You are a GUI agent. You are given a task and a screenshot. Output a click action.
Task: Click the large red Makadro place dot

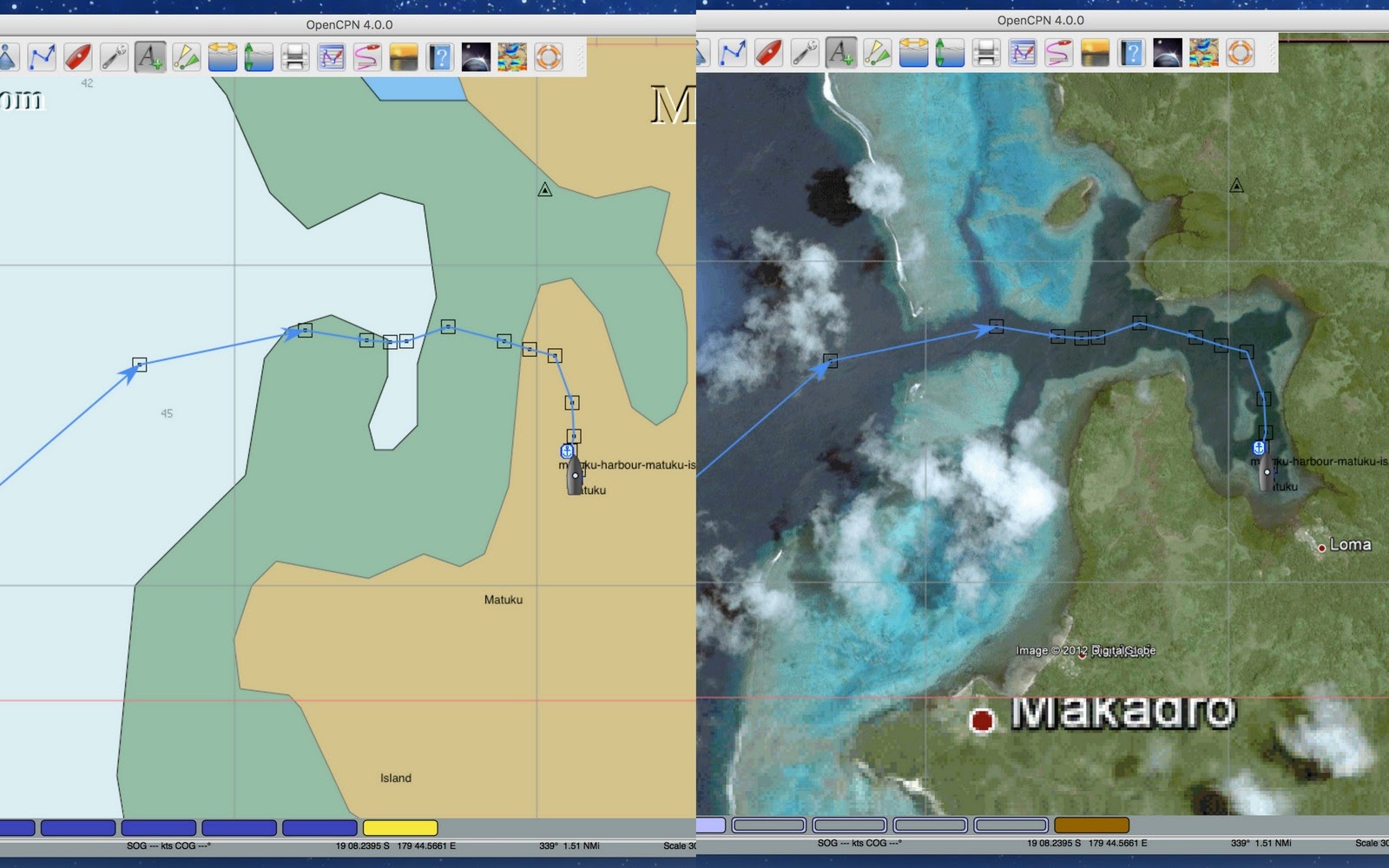click(x=982, y=720)
